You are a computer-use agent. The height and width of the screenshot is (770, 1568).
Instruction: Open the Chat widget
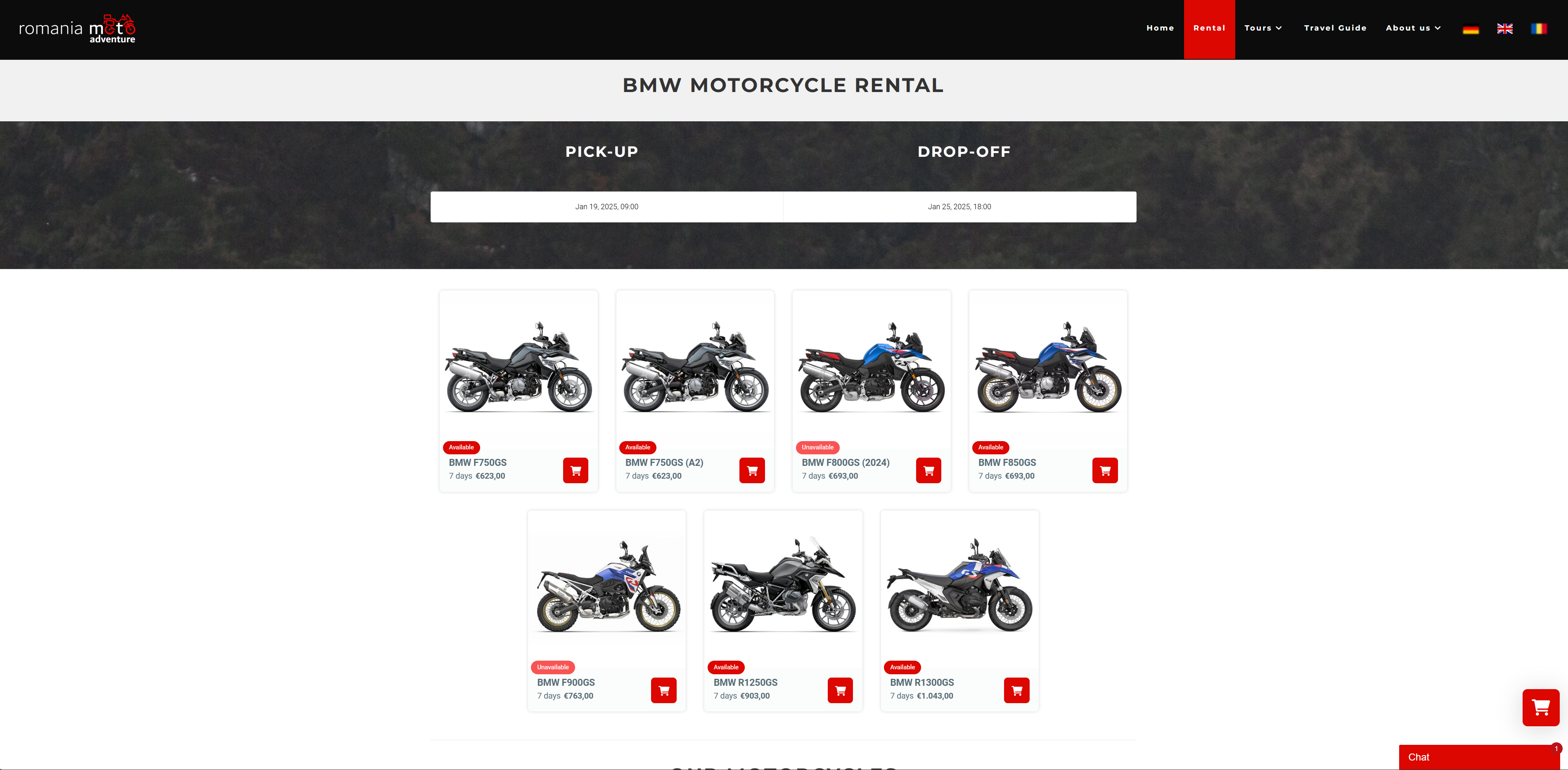[x=1479, y=757]
